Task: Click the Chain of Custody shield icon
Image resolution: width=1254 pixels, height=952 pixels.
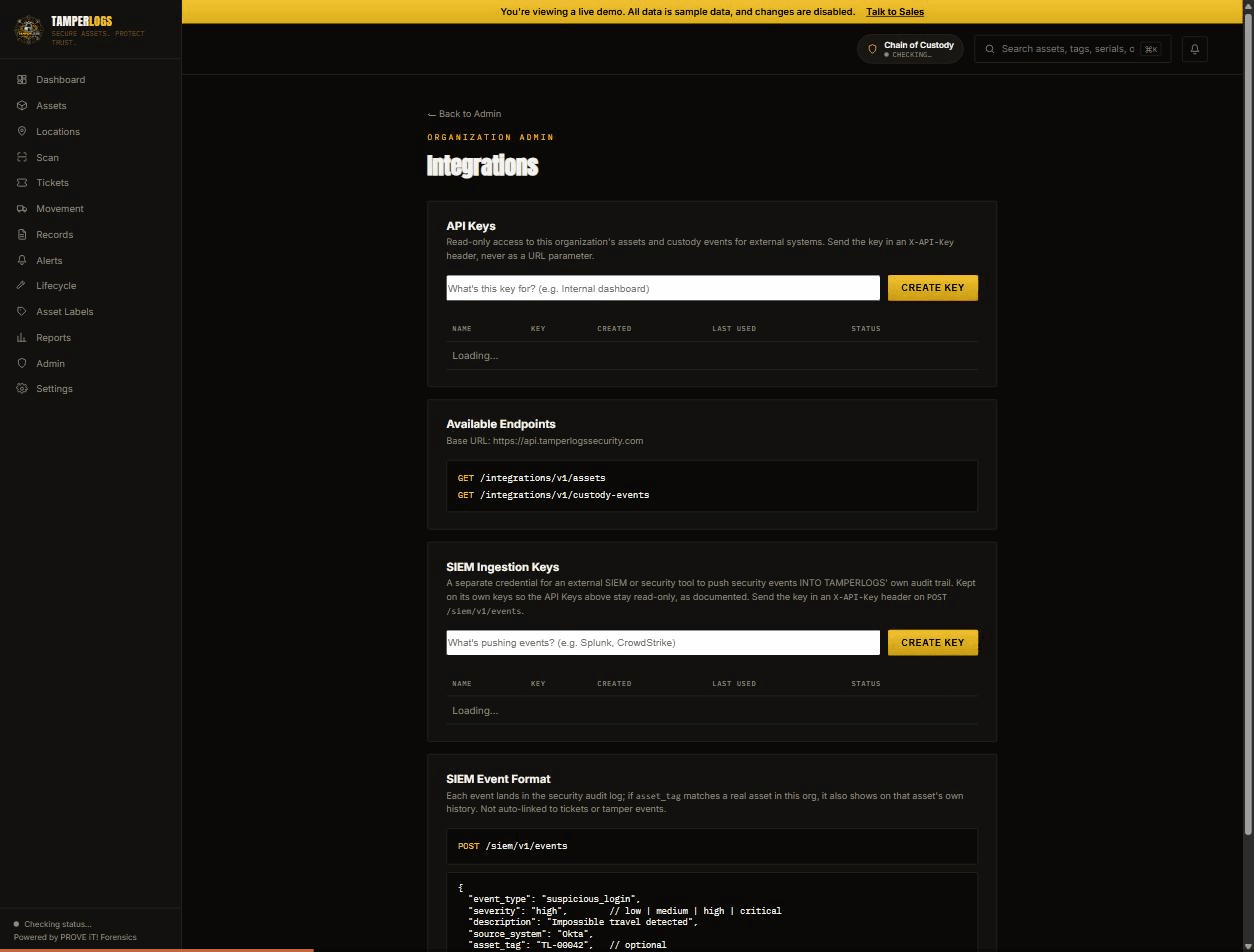Action: 872,49
